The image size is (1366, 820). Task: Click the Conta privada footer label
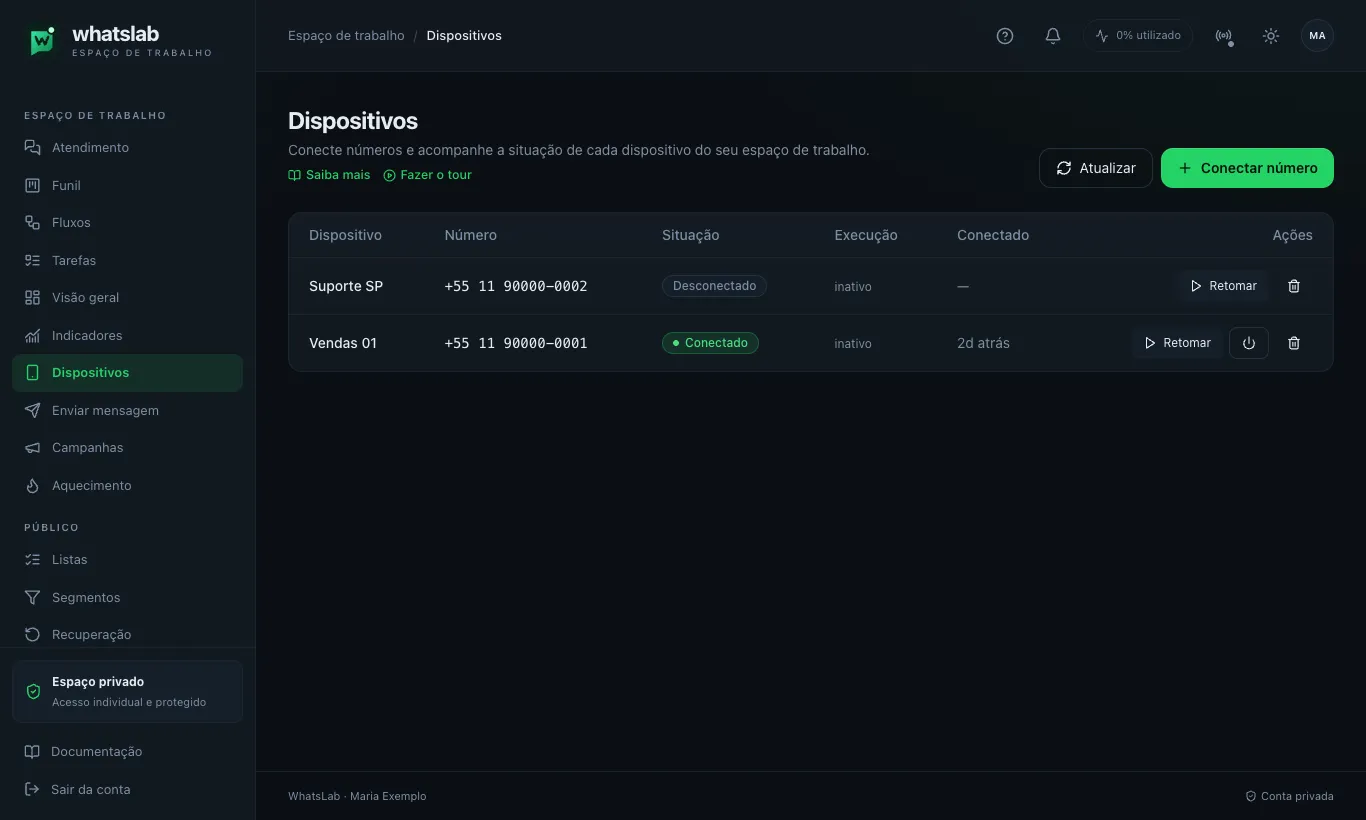point(1289,797)
